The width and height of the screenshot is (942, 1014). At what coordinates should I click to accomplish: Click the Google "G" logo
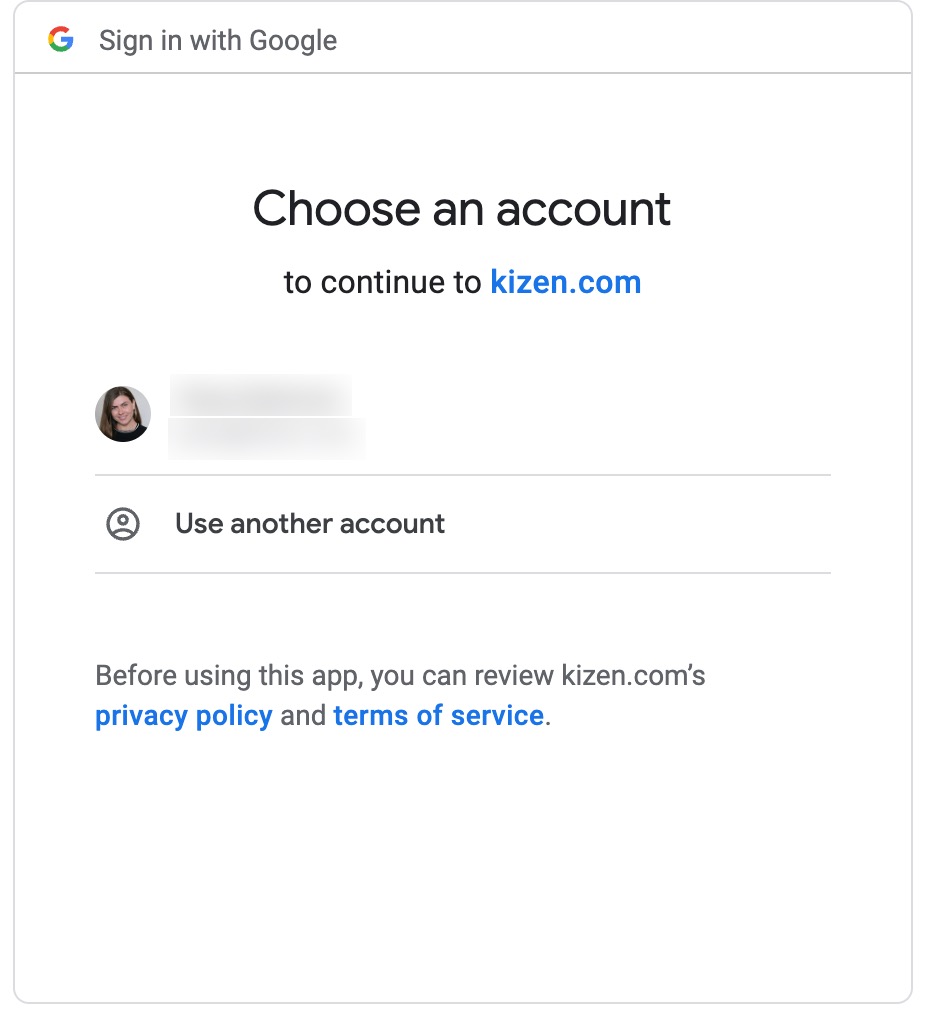[x=61, y=40]
